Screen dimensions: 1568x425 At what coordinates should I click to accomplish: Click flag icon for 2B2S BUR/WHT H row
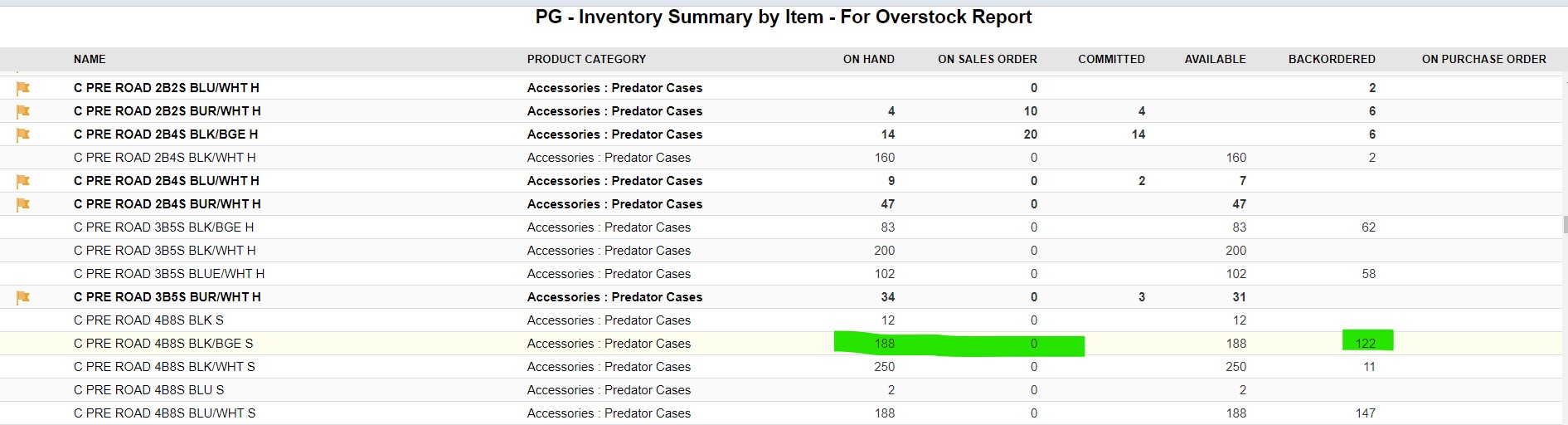point(23,111)
